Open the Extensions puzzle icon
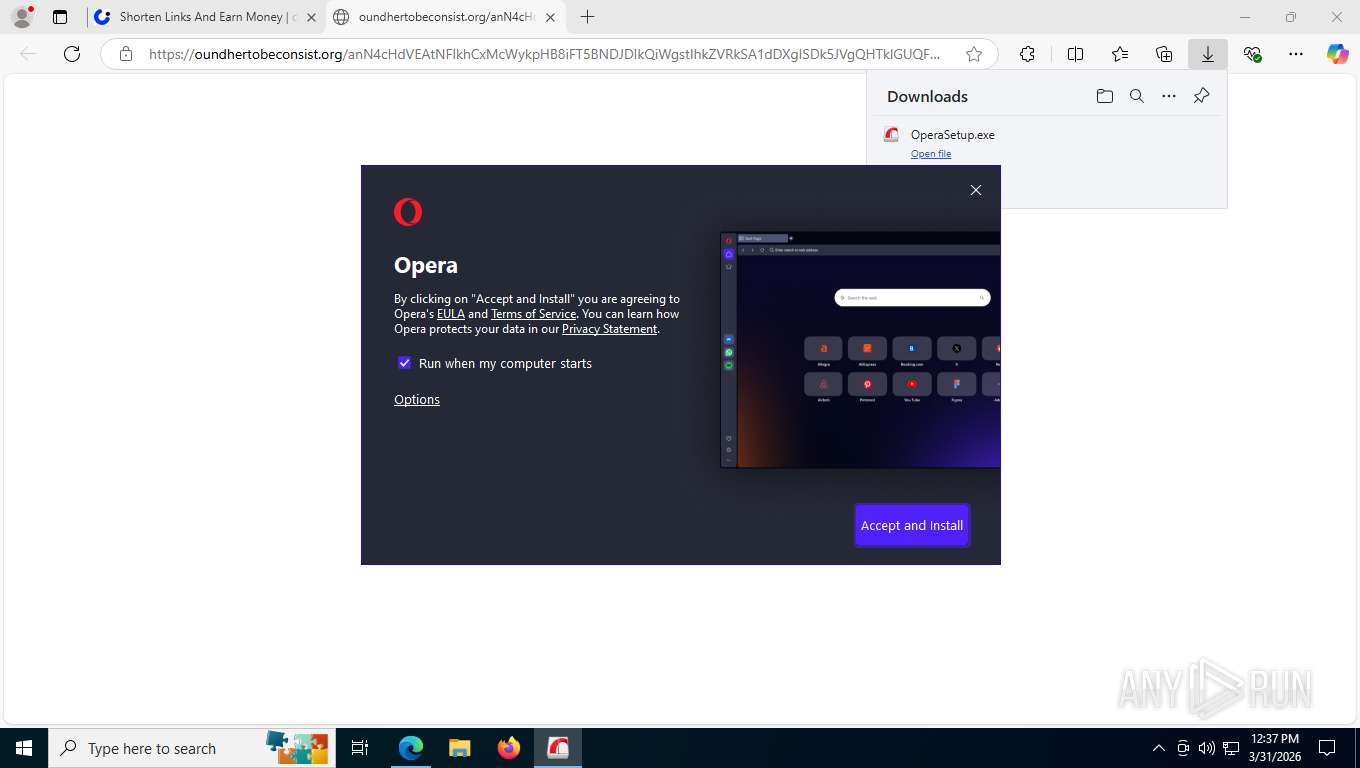 point(1027,54)
